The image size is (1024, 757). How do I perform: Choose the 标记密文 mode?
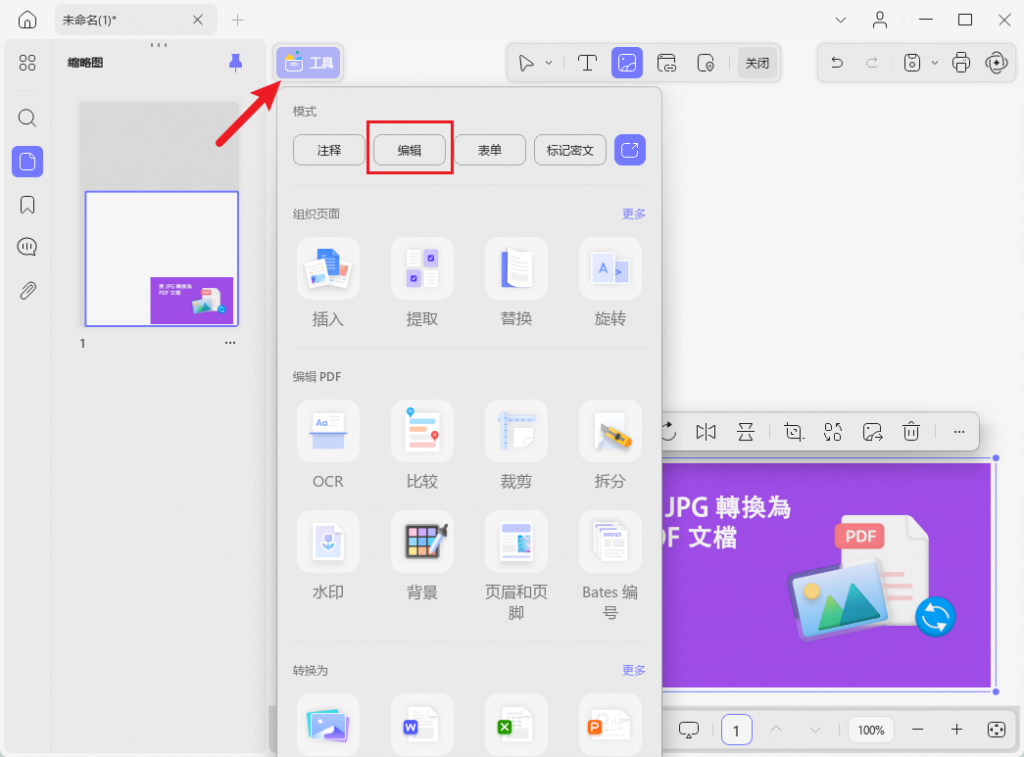pyautogui.click(x=570, y=150)
